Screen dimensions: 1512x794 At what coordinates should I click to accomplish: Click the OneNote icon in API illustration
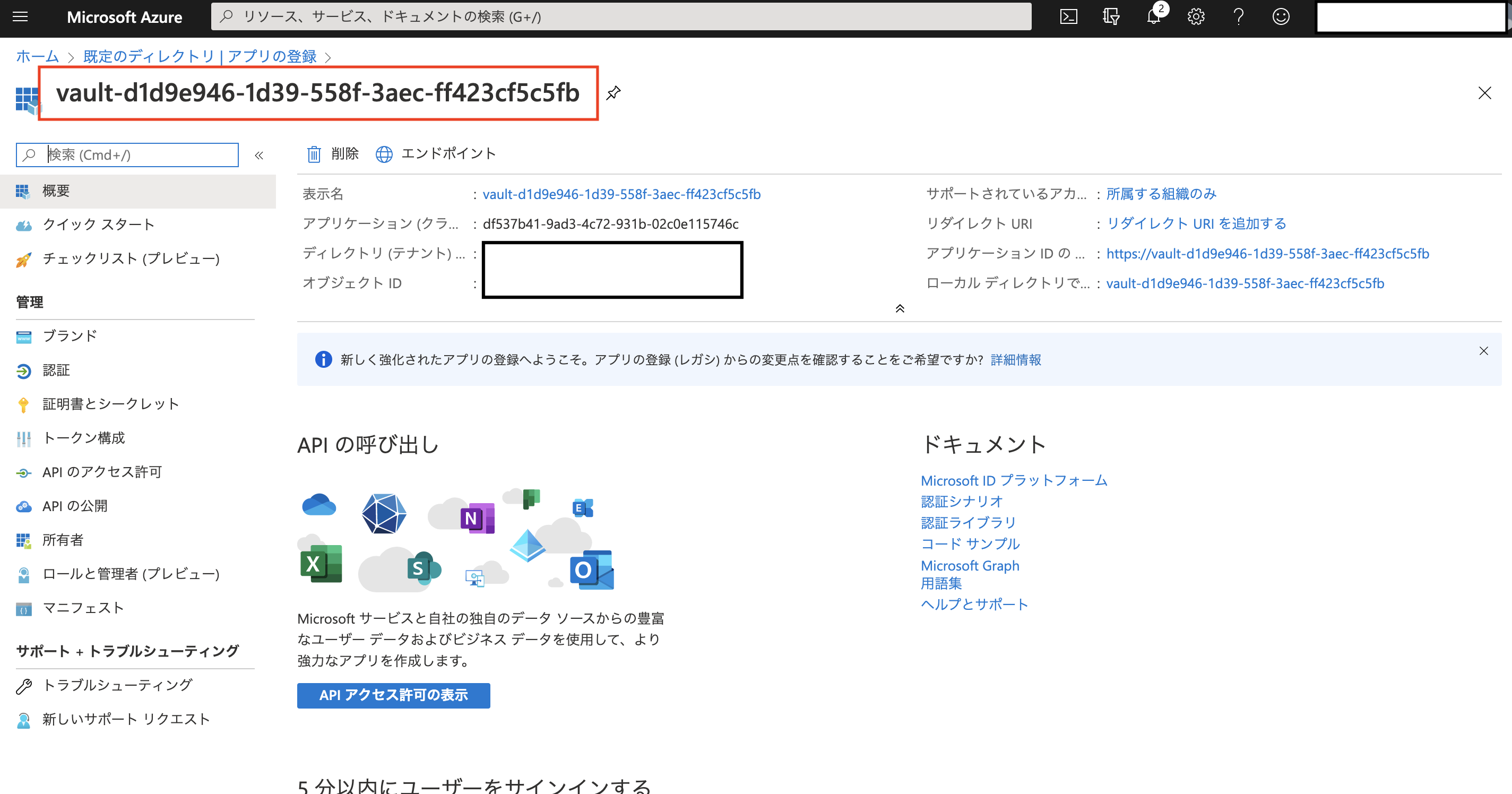click(477, 518)
